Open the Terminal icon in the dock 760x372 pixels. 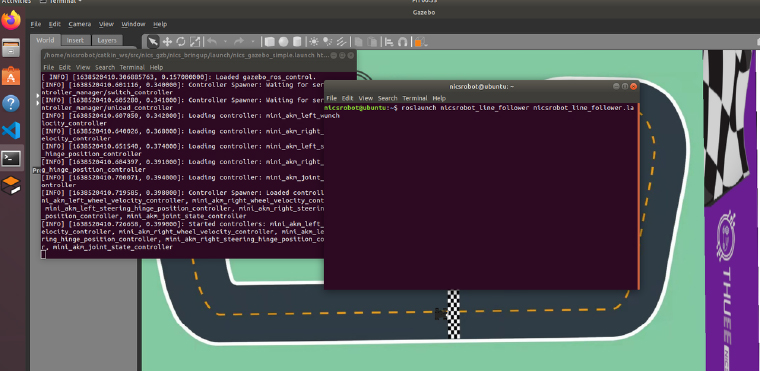pyautogui.click(x=11, y=158)
